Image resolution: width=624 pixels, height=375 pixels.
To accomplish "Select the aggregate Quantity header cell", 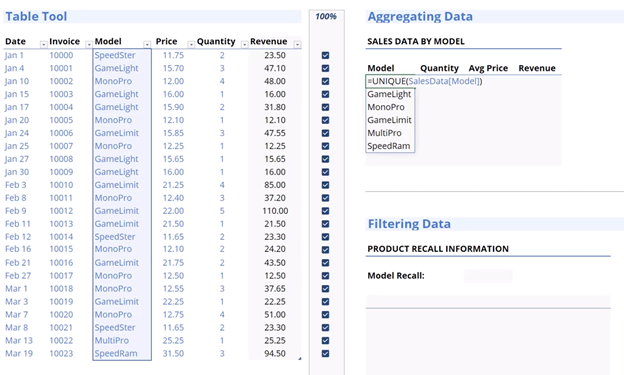I will pos(439,68).
